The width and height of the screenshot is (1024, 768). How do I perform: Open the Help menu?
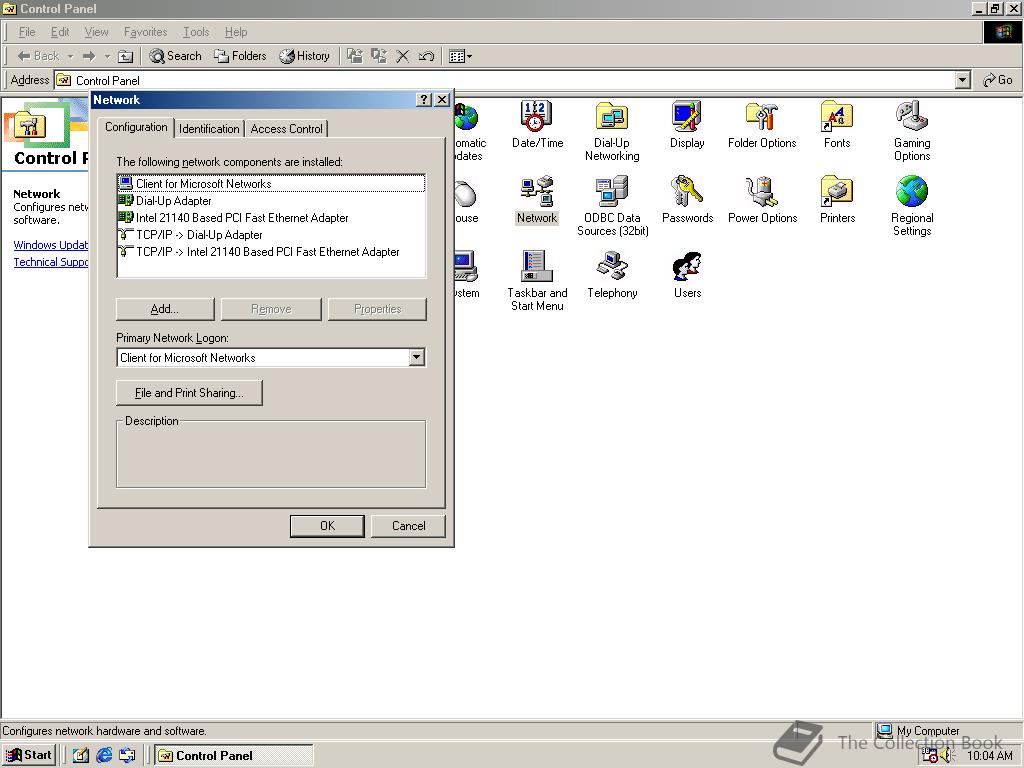click(236, 32)
